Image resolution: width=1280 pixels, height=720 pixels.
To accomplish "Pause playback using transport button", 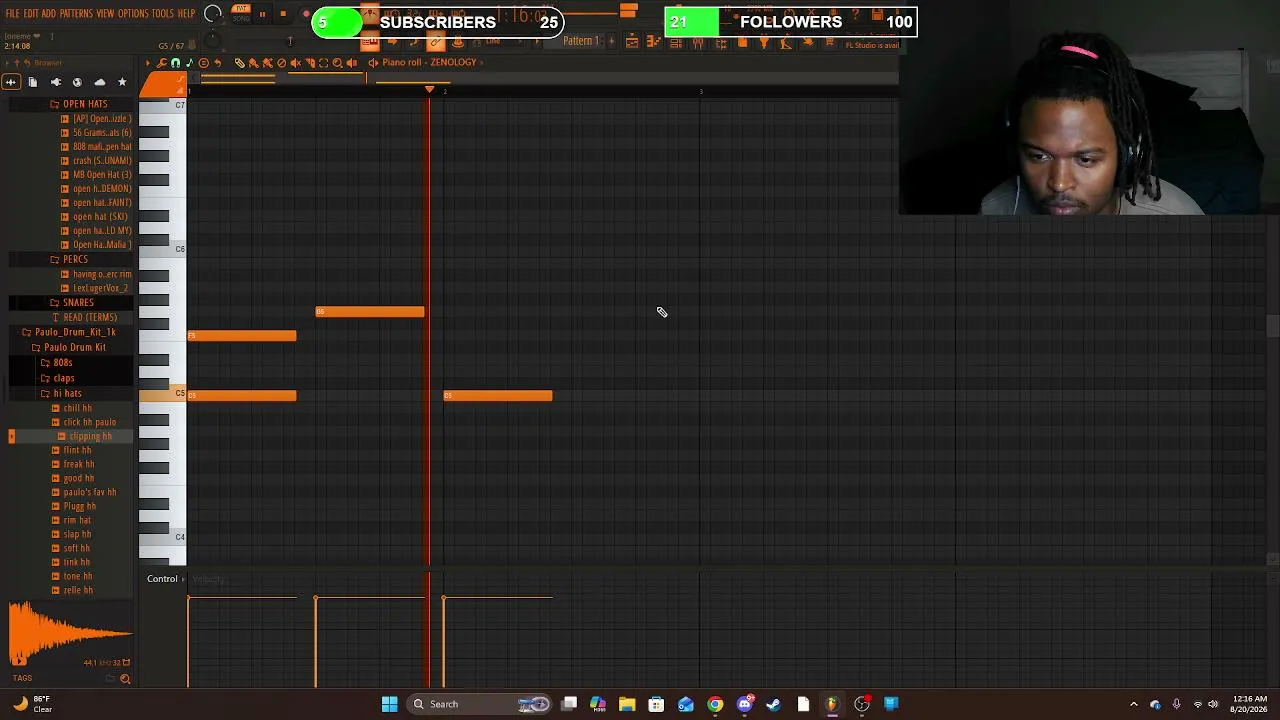I will [262, 14].
